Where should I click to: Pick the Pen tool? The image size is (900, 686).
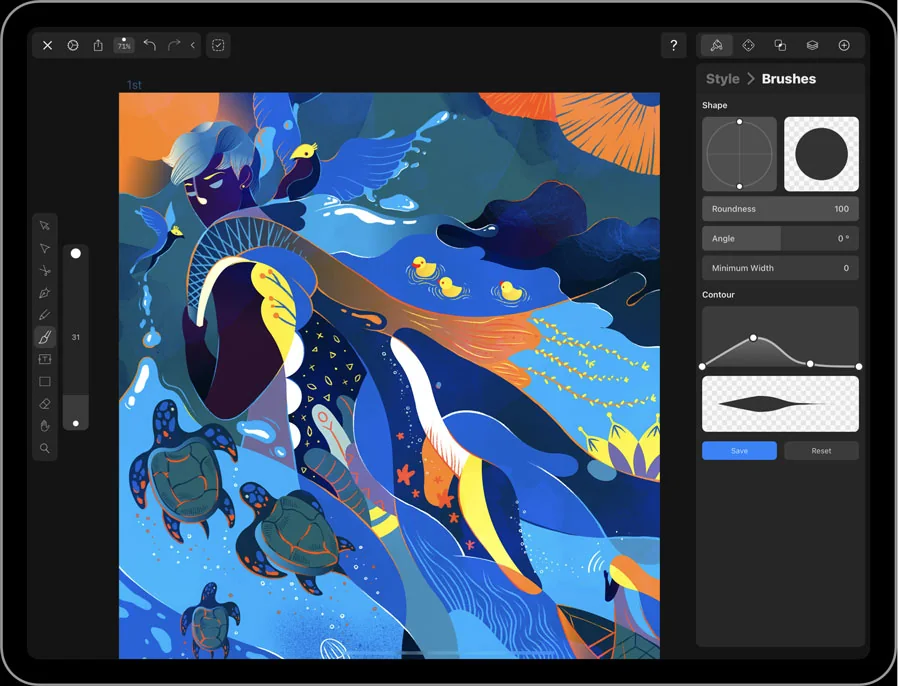45,293
